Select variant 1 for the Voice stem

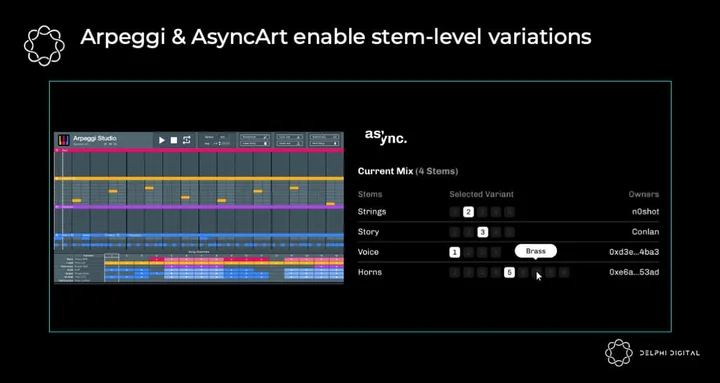455,252
